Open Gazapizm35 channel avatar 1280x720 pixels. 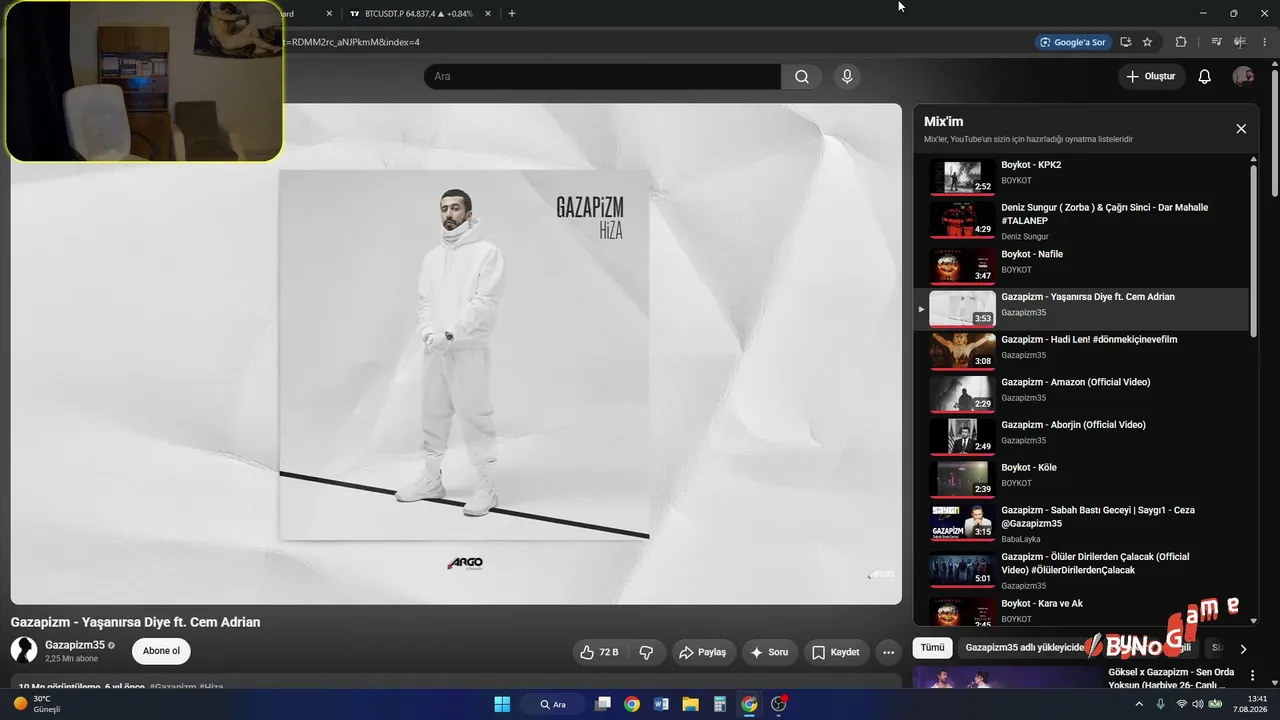point(24,650)
